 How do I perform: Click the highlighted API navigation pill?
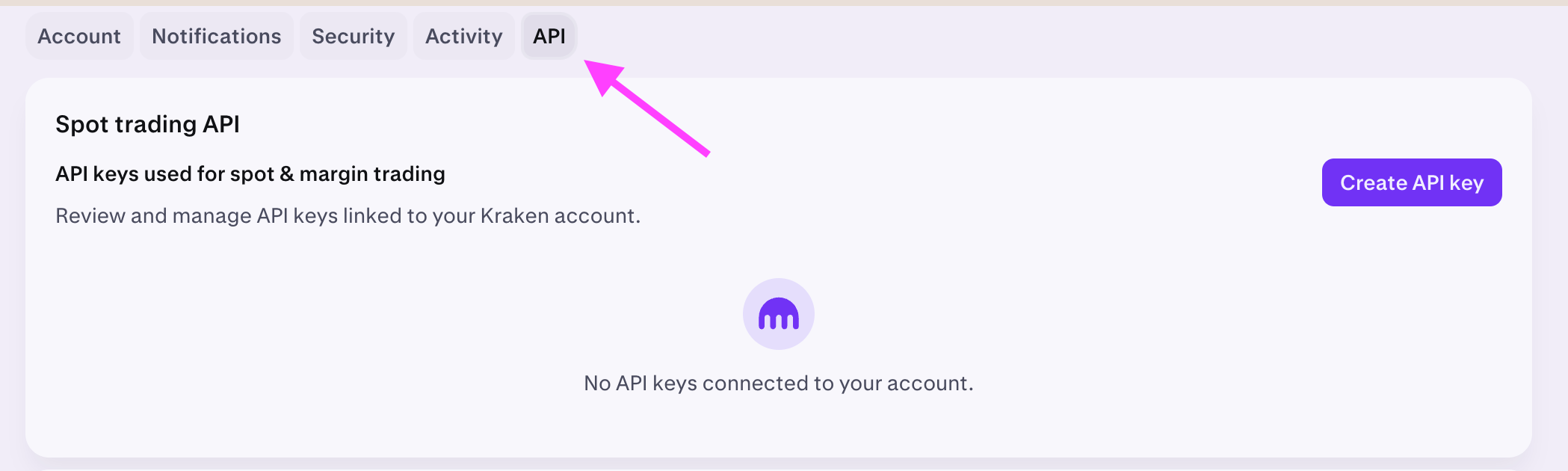[549, 35]
